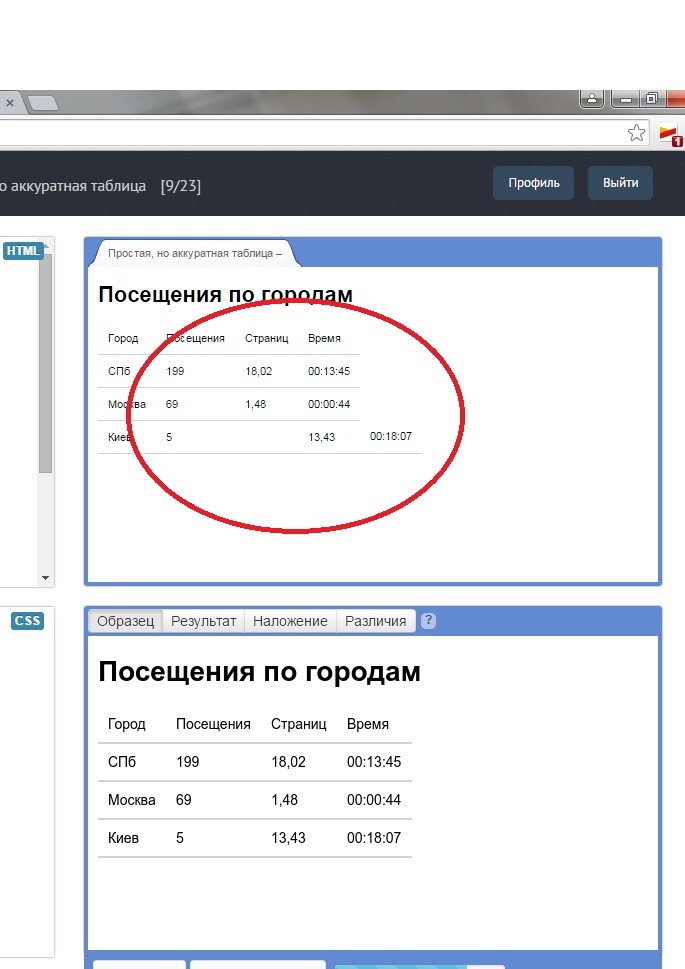This screenshot has width=685, height=969.
Task: Click '69' cell in sample table
Action: coord(184,800)
